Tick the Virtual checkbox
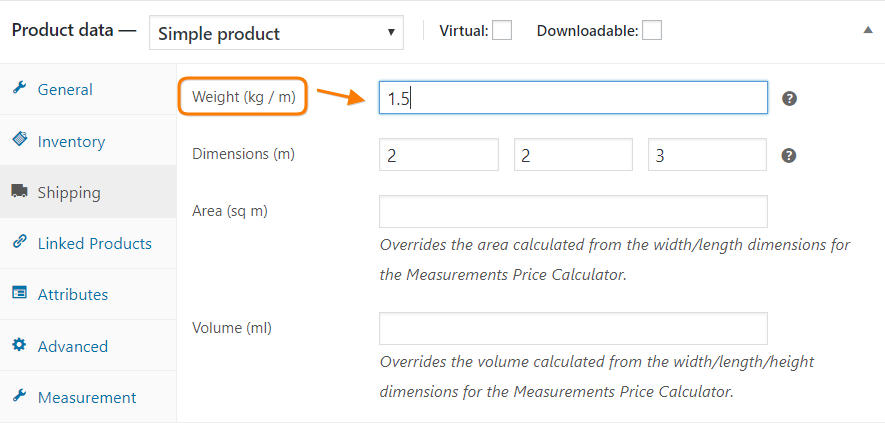 click(502, 30)
